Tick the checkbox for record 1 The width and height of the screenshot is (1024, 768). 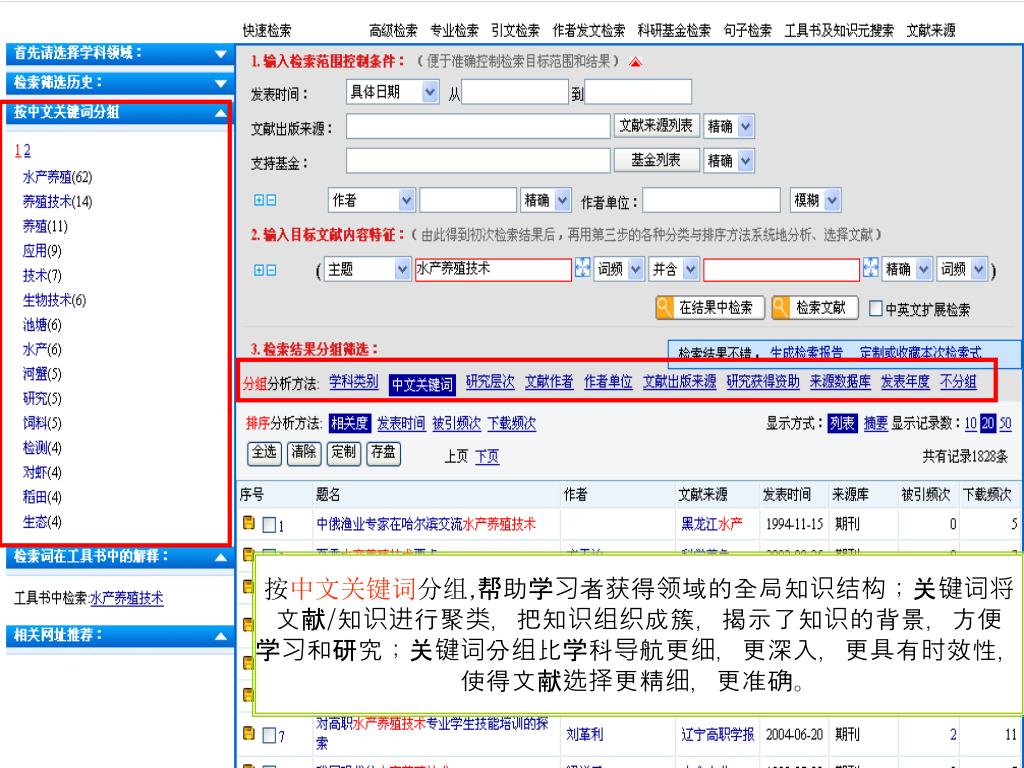[268, 524]
